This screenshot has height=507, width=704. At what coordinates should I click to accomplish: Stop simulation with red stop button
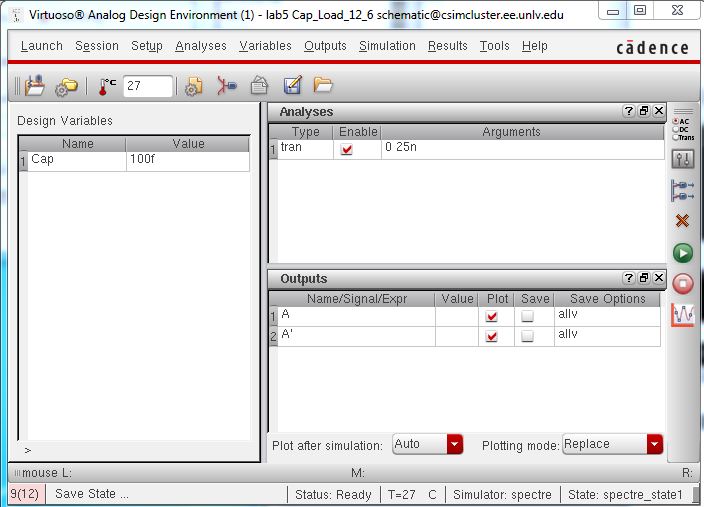click(683, 284)
